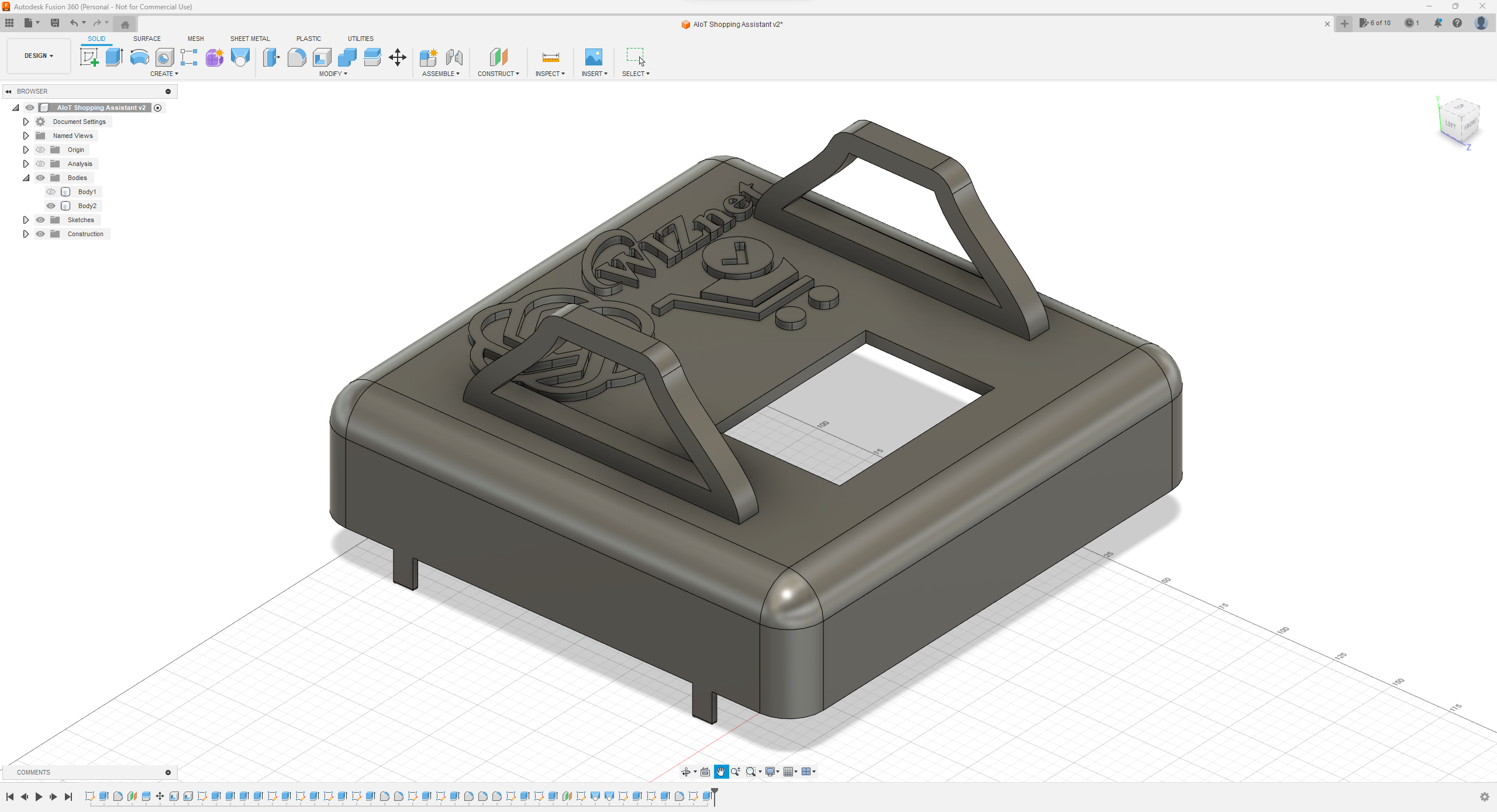The height and width of the screenshot is (812, 1497).
Task: Toggle visibility of the Sketches folder
Action: pyautogui.click(x=40, y=219)
